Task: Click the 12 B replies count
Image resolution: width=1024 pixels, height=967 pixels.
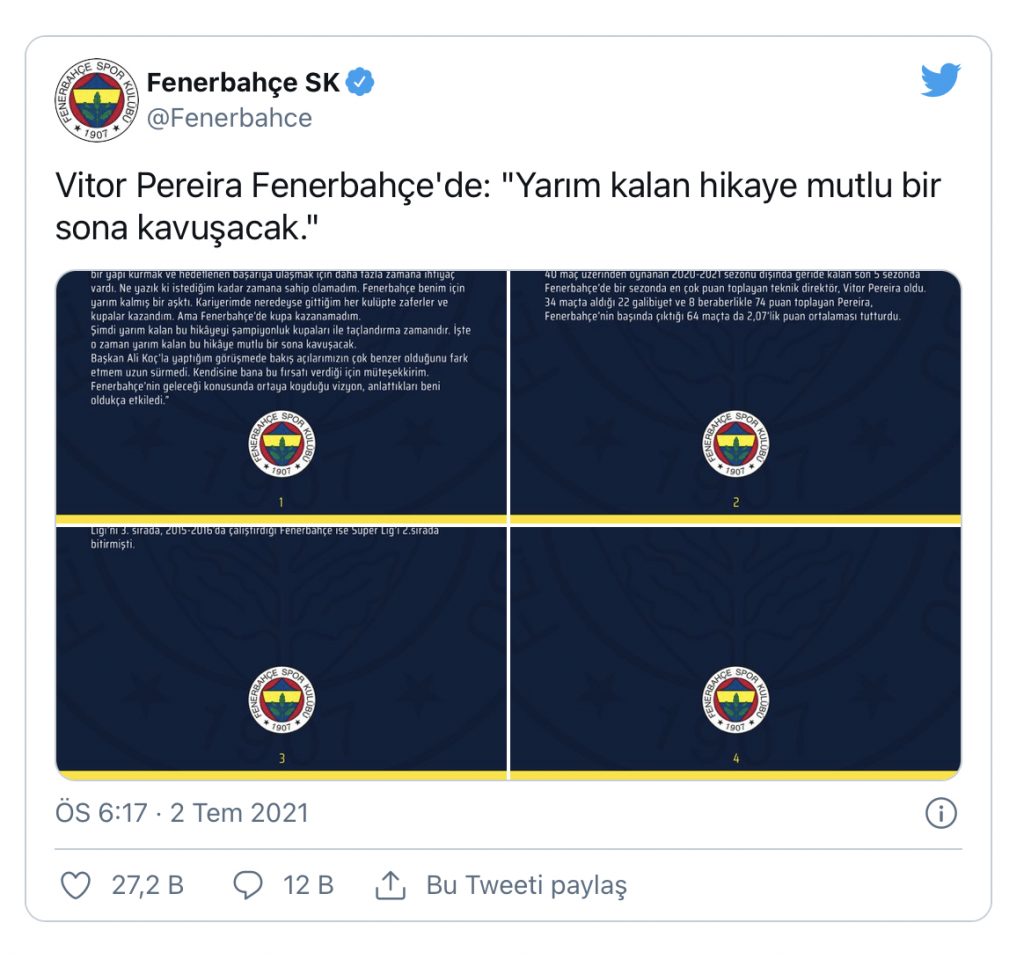Action: tap(308, 885)
